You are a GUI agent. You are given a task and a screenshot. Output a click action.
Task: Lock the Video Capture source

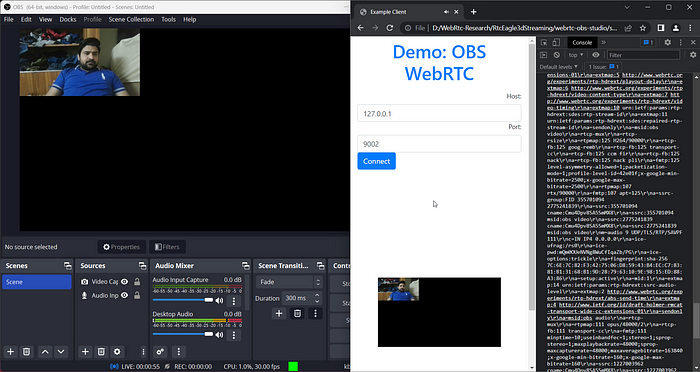137,282
